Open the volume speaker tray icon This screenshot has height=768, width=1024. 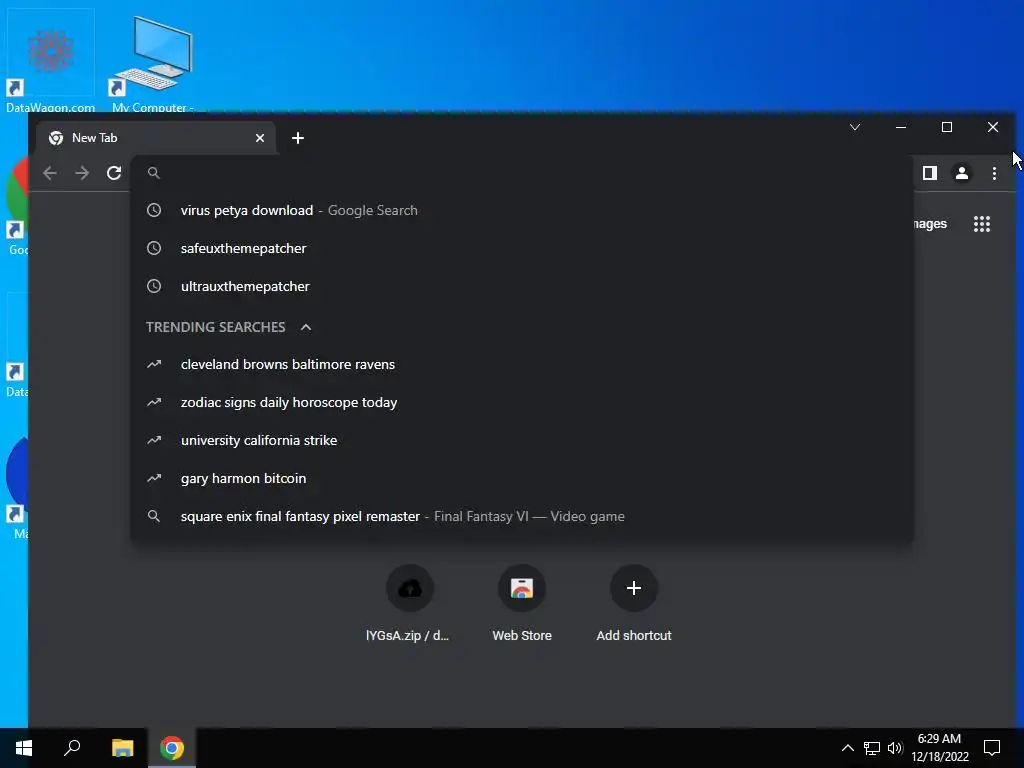point(895,748)
